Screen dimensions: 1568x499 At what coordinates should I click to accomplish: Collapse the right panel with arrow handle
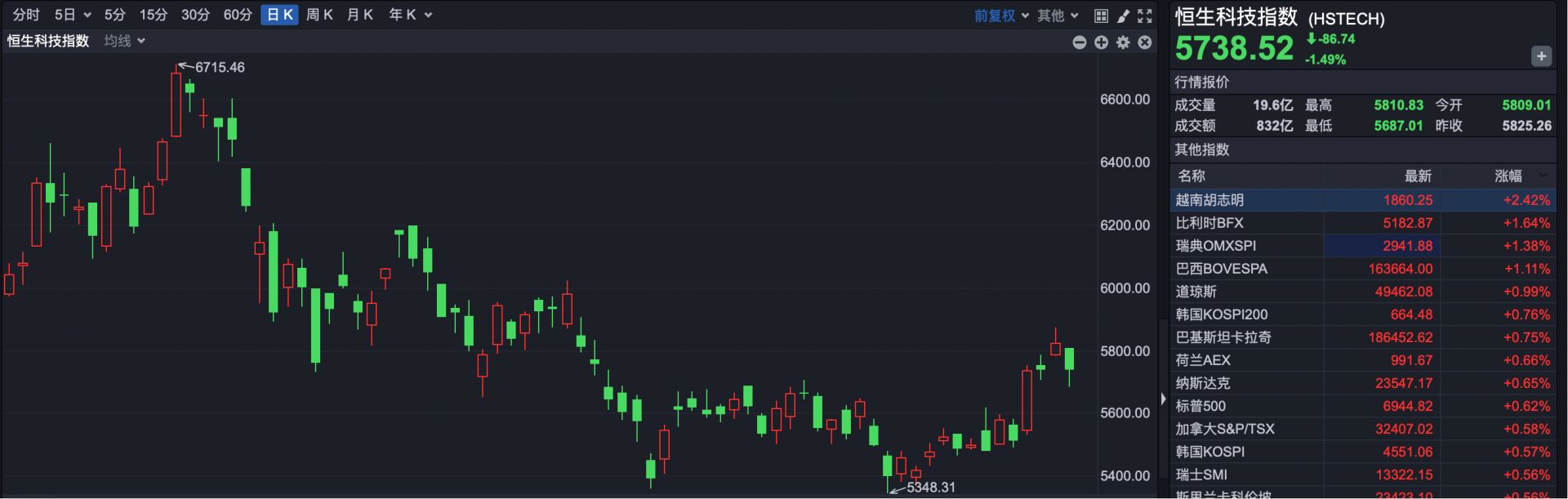tap(1163, 399)
